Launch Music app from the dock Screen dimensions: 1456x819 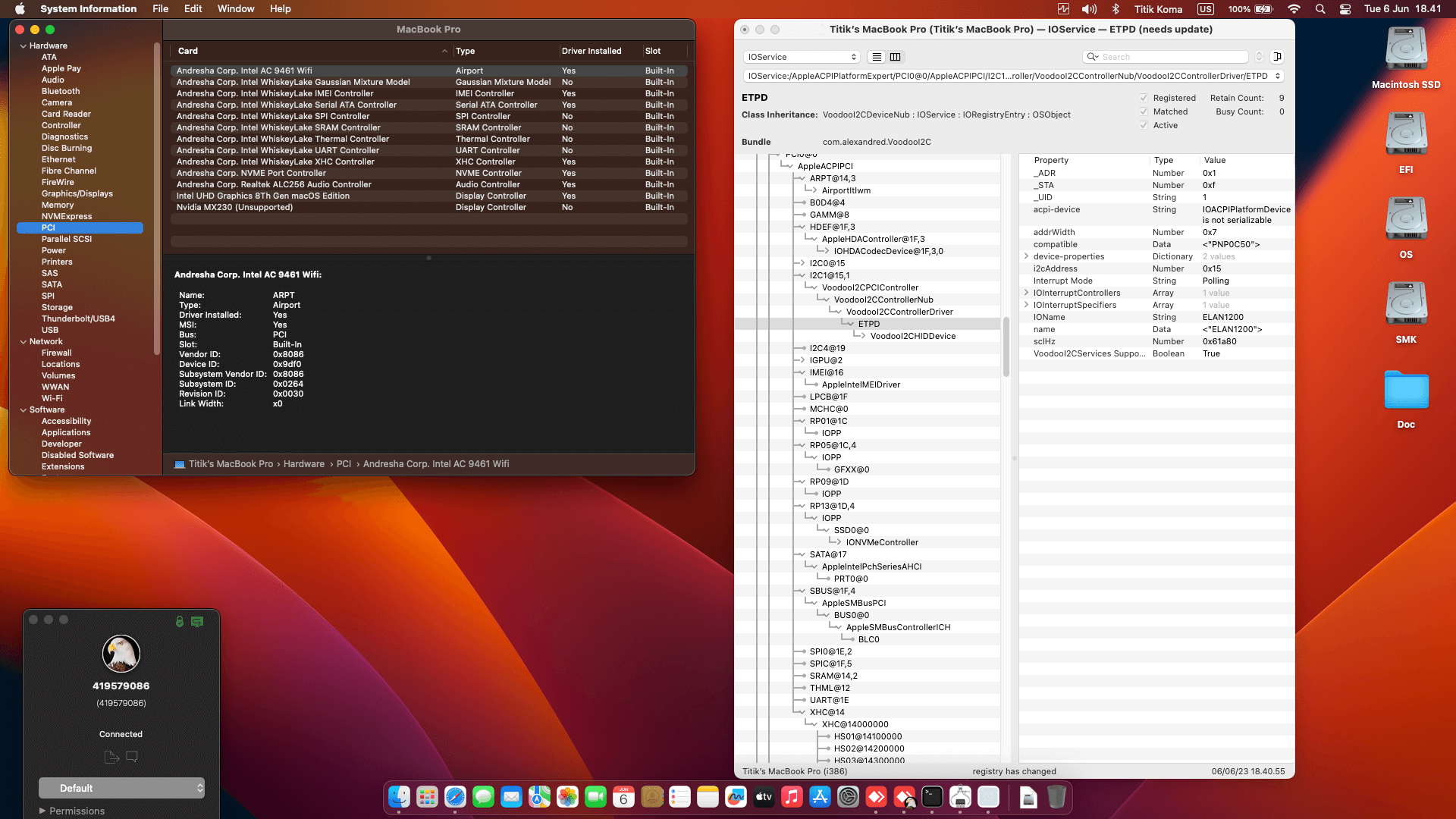(792, 797)
